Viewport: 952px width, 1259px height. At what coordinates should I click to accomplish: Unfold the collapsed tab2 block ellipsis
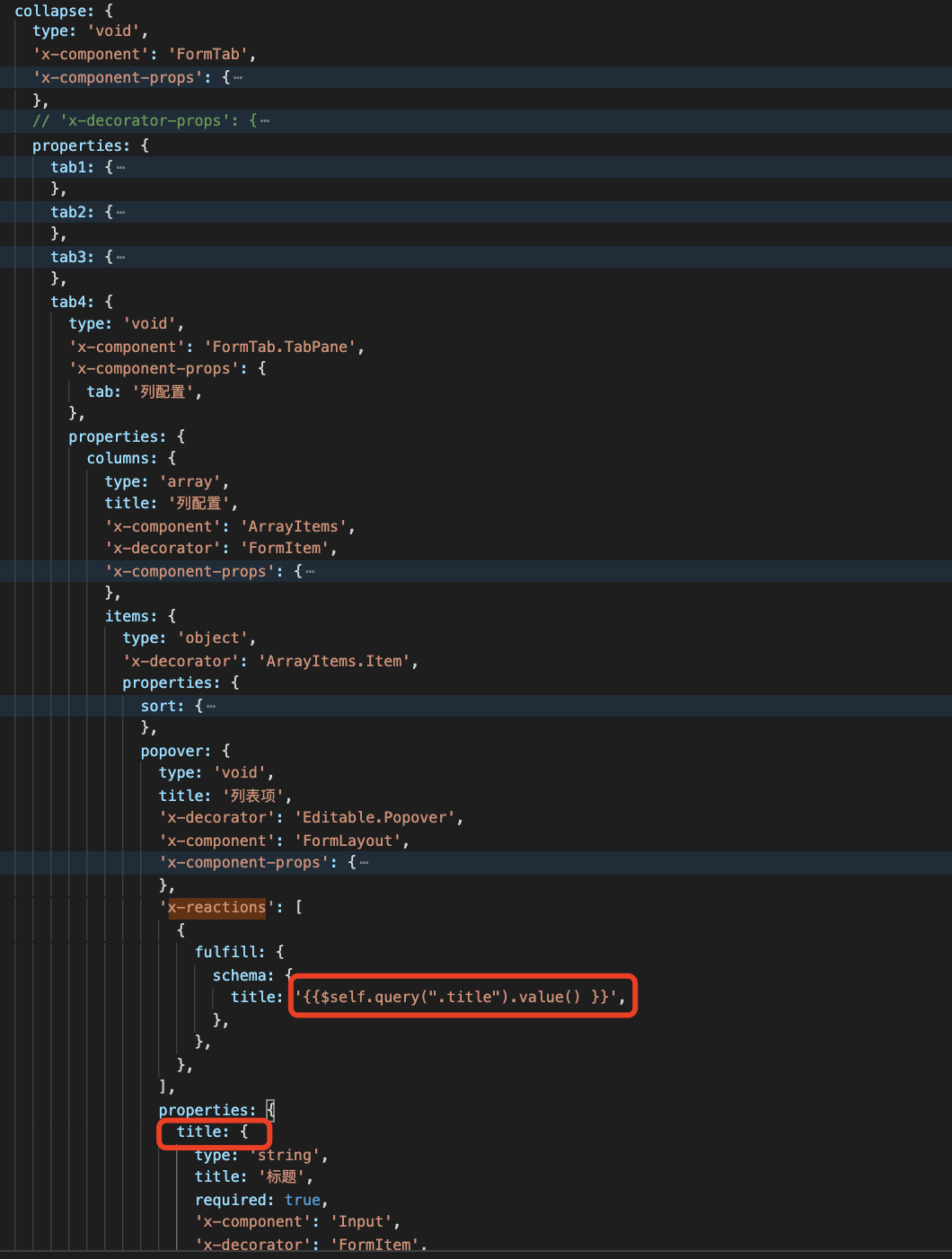coord(120,213)
